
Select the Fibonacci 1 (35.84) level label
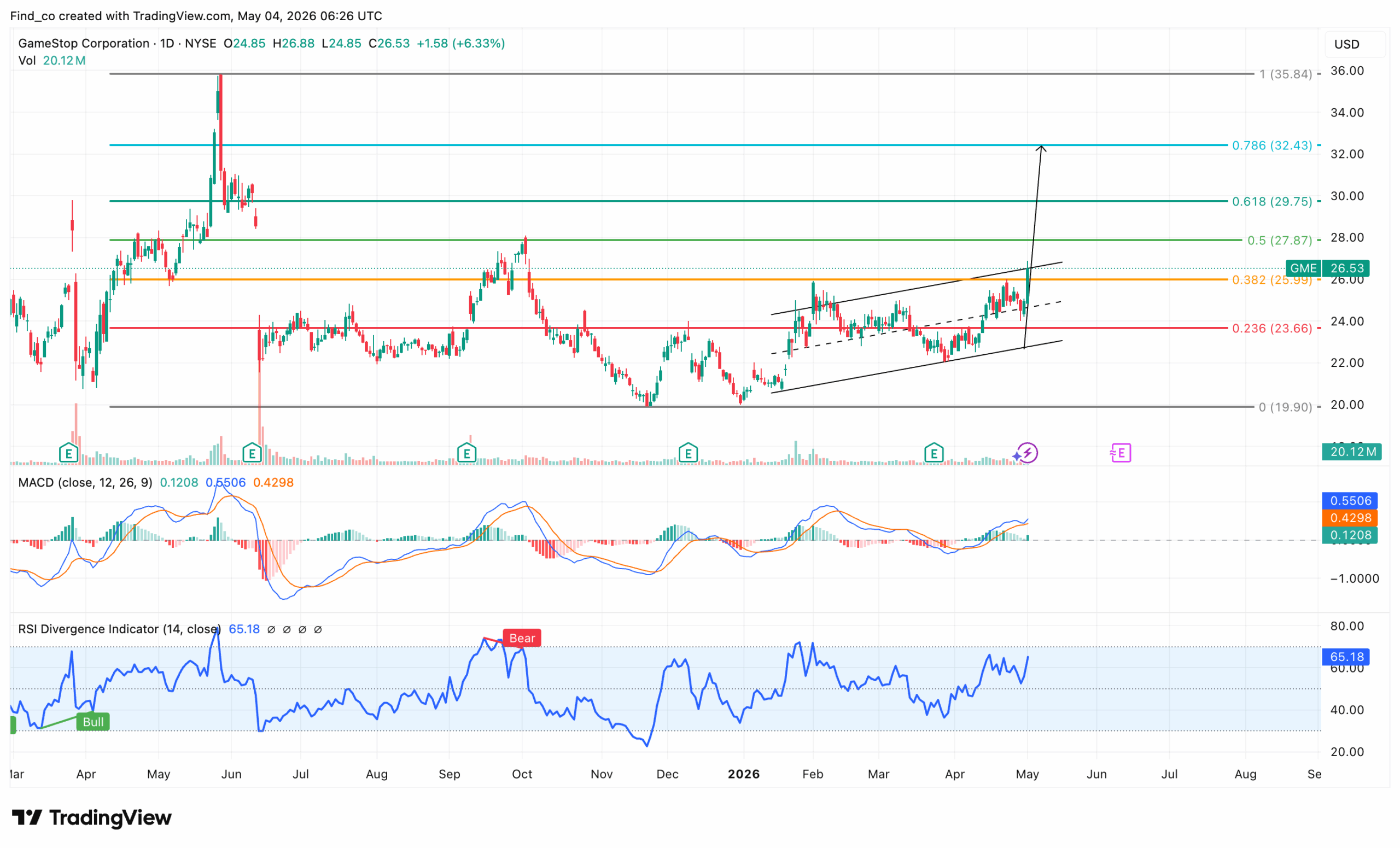(1286, 74)
